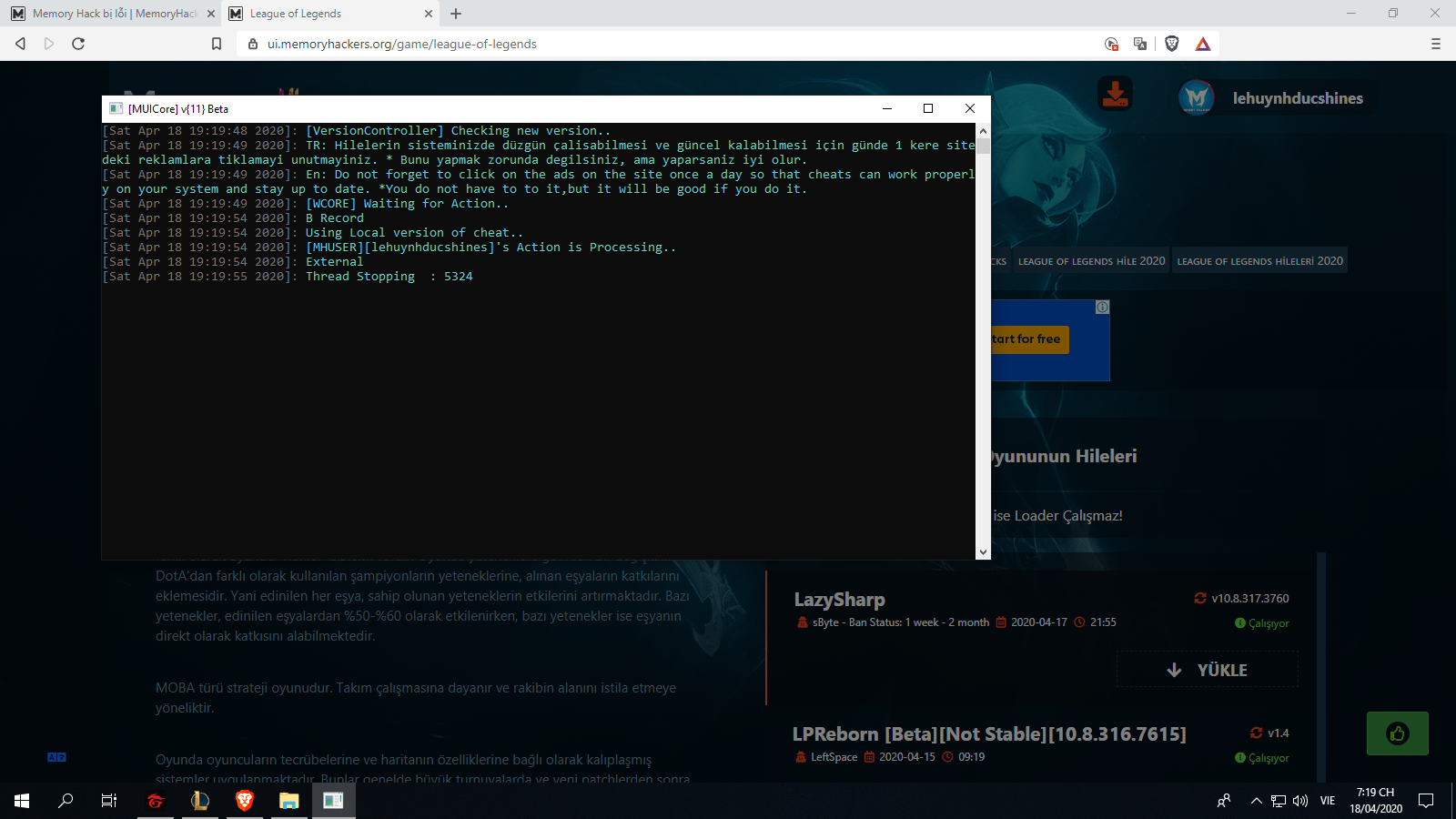Click the Checking new version log line
The height and width of the screenshot is (819, 1456).
(357, 131)
